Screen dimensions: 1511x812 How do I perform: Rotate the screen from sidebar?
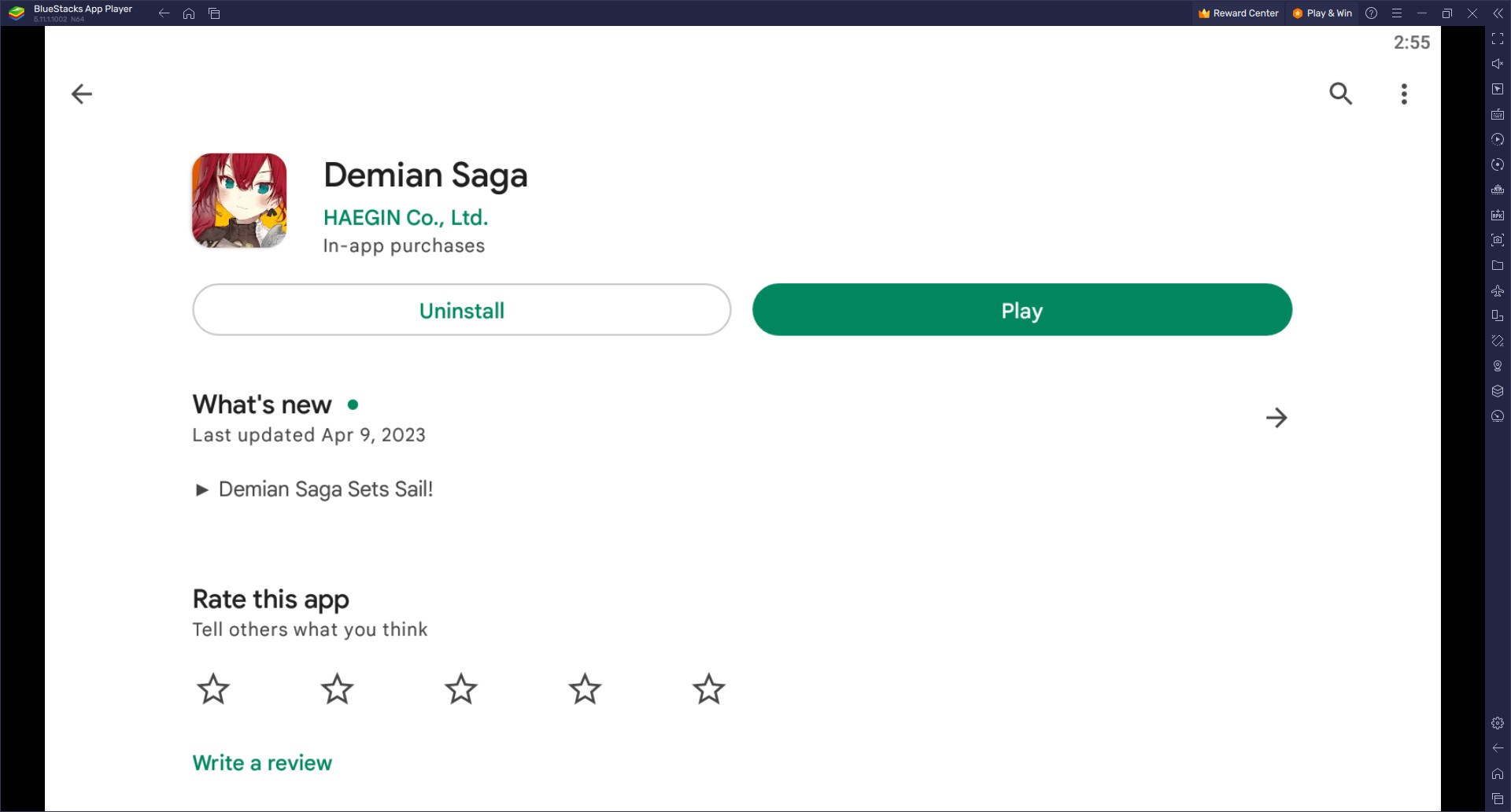click(x=1498, y=341)
